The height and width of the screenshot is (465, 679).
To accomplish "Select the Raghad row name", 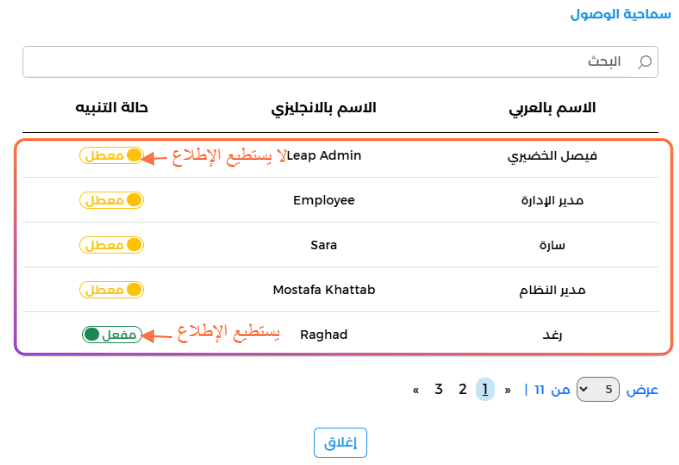I will coord(324,335).
